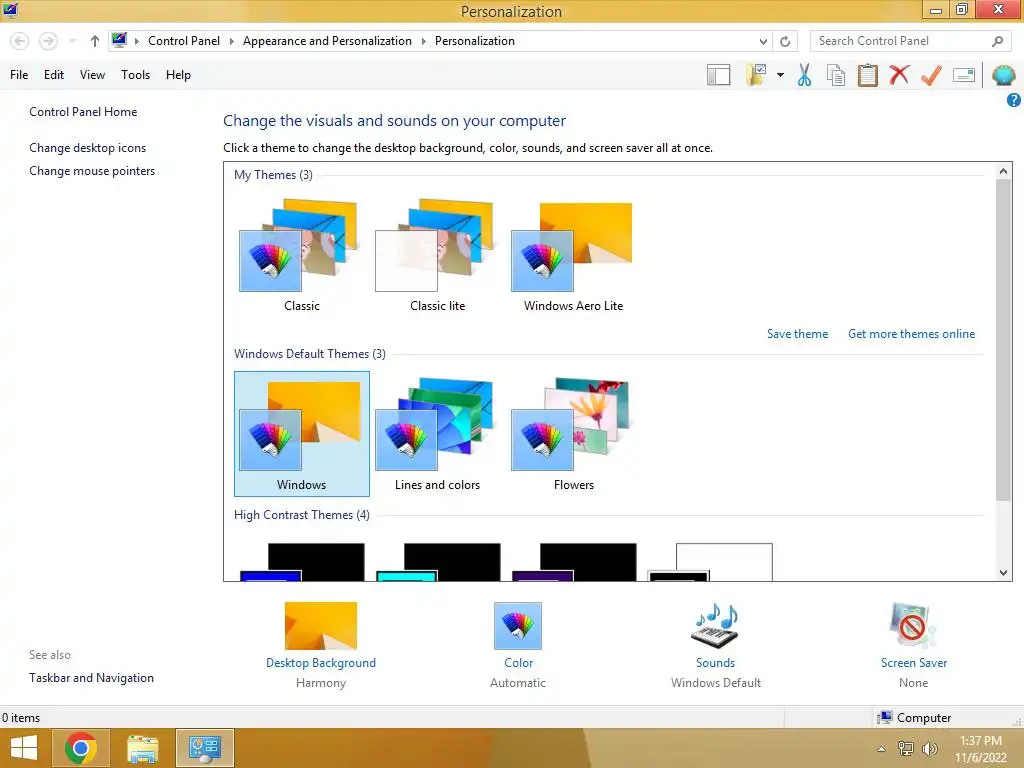Click the search magnifier icon
The height and width of the screenshot is (768, 1024).
[997, 41]
